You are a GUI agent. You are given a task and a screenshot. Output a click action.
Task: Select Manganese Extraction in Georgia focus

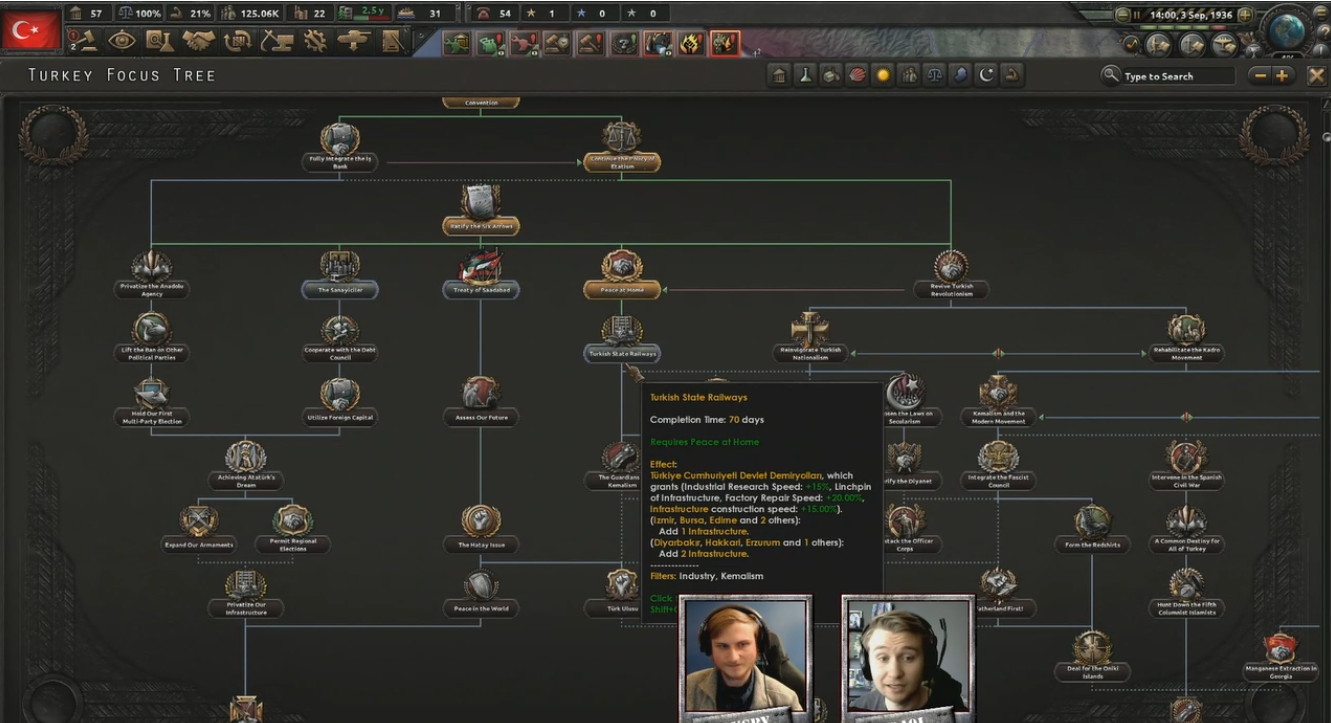(x=1281, y=658)
